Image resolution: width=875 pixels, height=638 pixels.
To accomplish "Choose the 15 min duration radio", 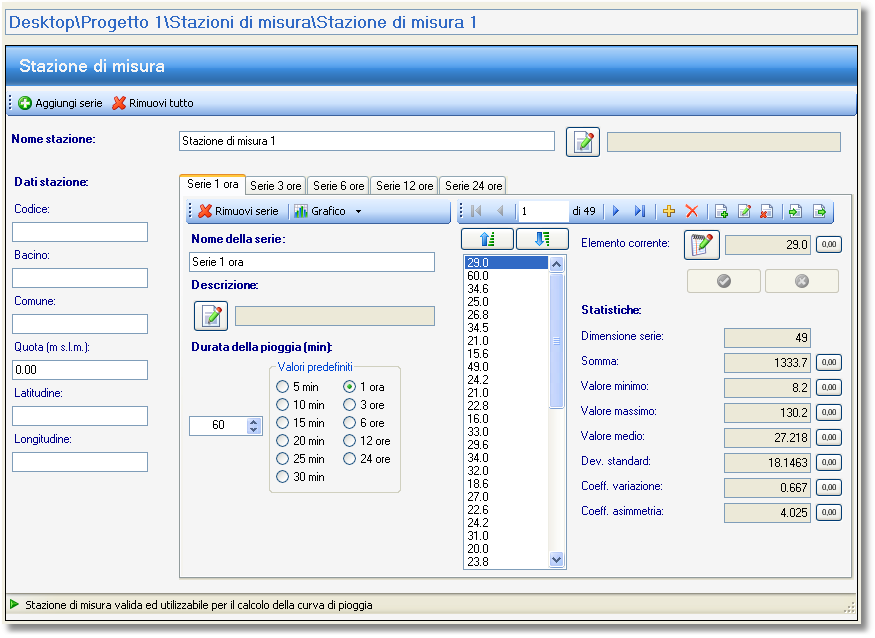I will [282, 423].
